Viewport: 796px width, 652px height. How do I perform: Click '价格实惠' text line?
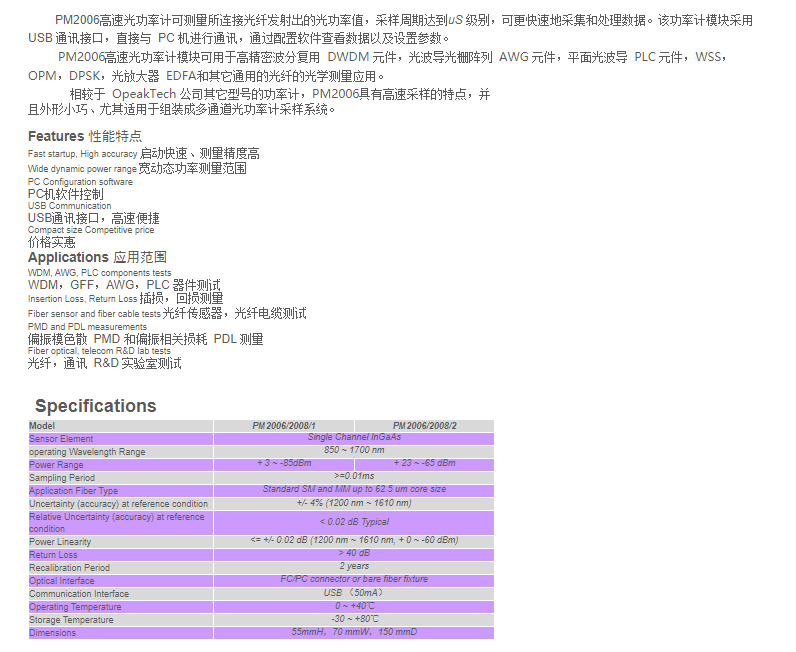pos(52,242)
